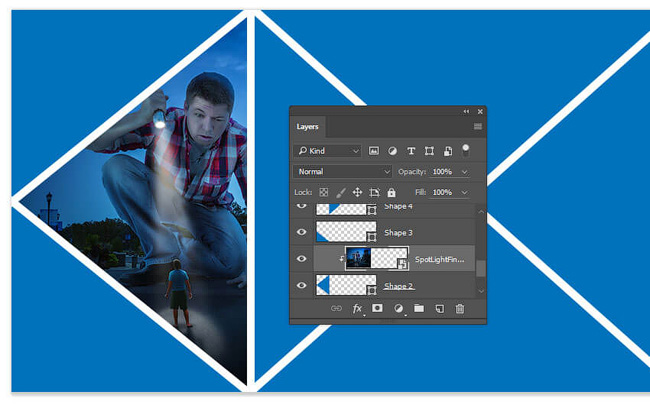This screenshot has width=650, height=408.
Task: Select Shape 4 layer name
Action: pos(398,206)
